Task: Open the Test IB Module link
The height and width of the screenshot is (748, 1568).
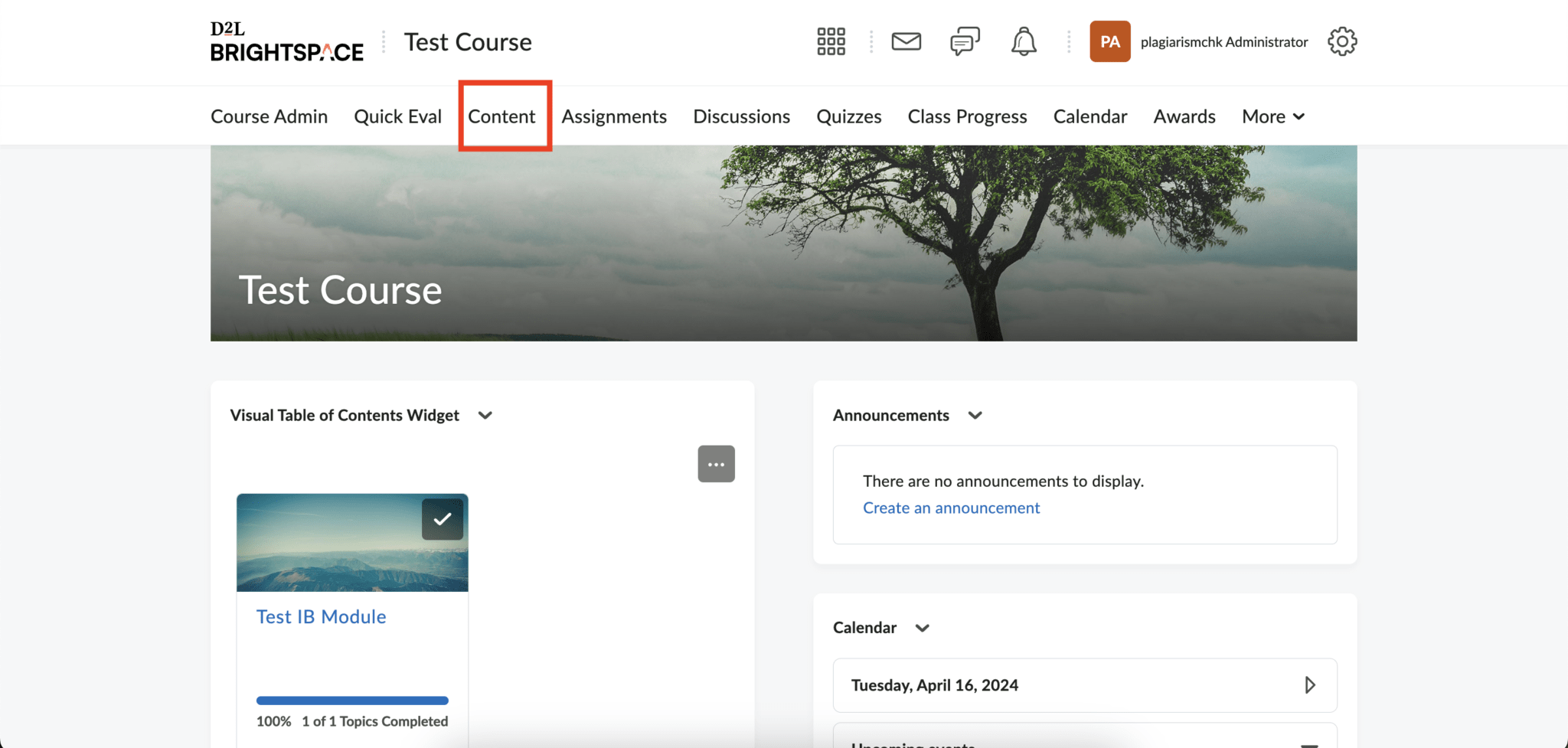Action: pyautogui.click(x=321, y=616)
